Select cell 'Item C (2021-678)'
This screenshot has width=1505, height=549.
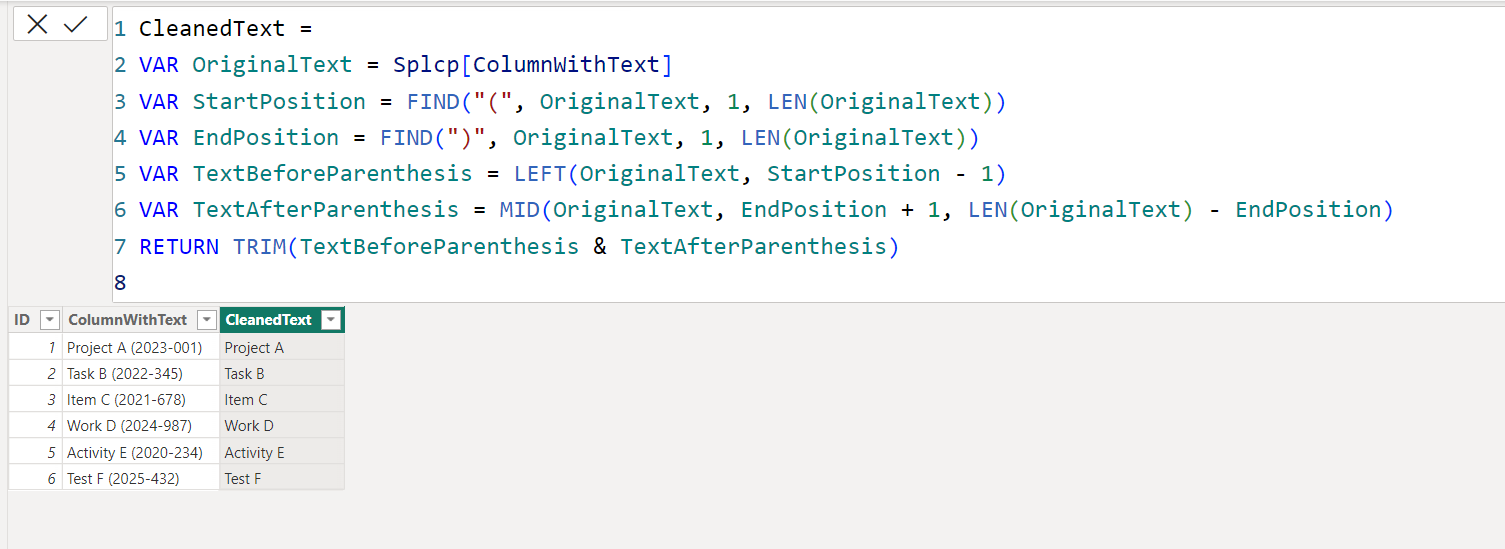tap(140, 399)
